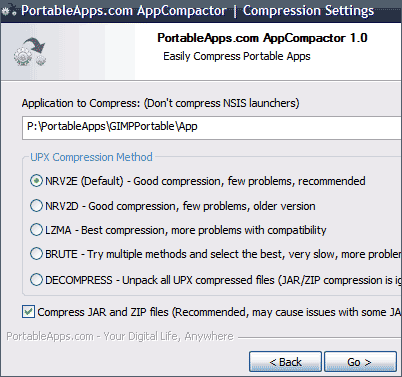Click the AppCompactor gears logo in header
Image resolution: width=402 pixels, height=377 pixels.
click(31, 52)
